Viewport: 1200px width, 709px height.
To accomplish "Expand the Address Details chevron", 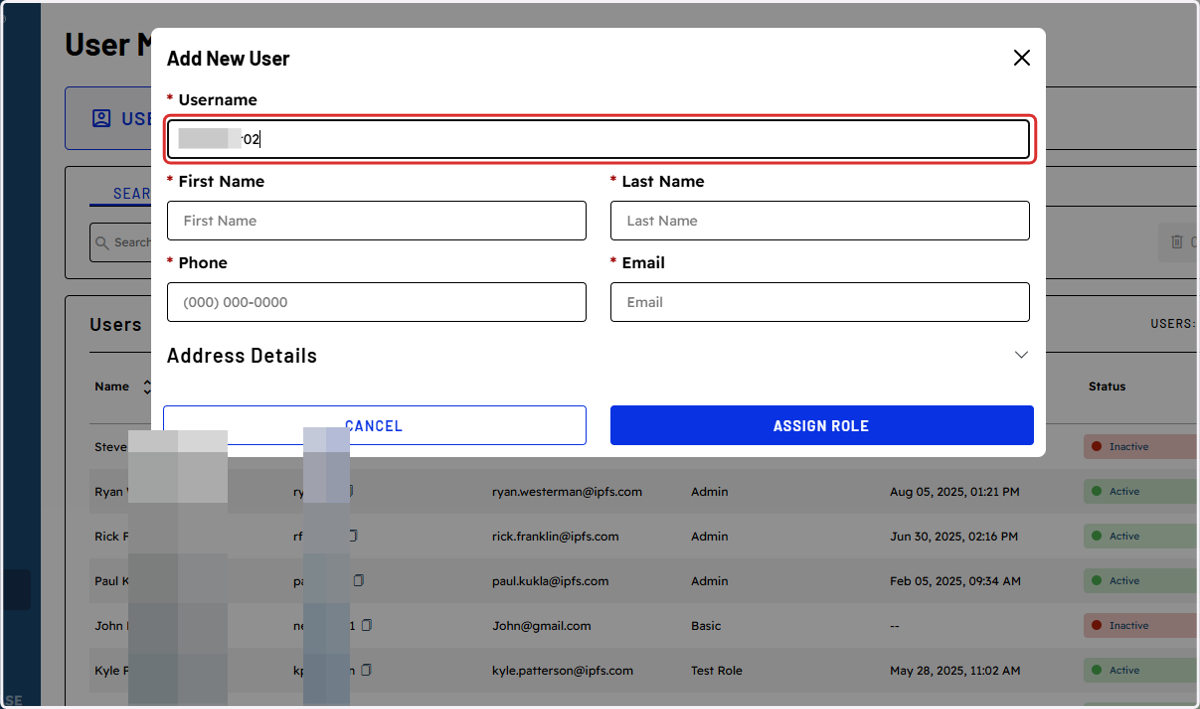I will tap(1021, 355).
